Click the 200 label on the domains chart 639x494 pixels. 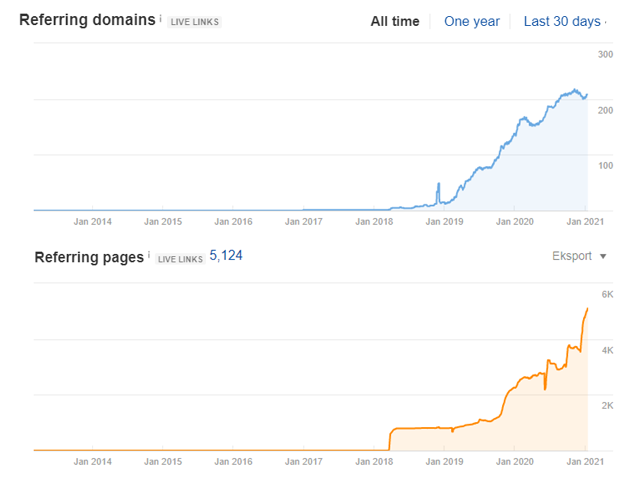[606, 110]
